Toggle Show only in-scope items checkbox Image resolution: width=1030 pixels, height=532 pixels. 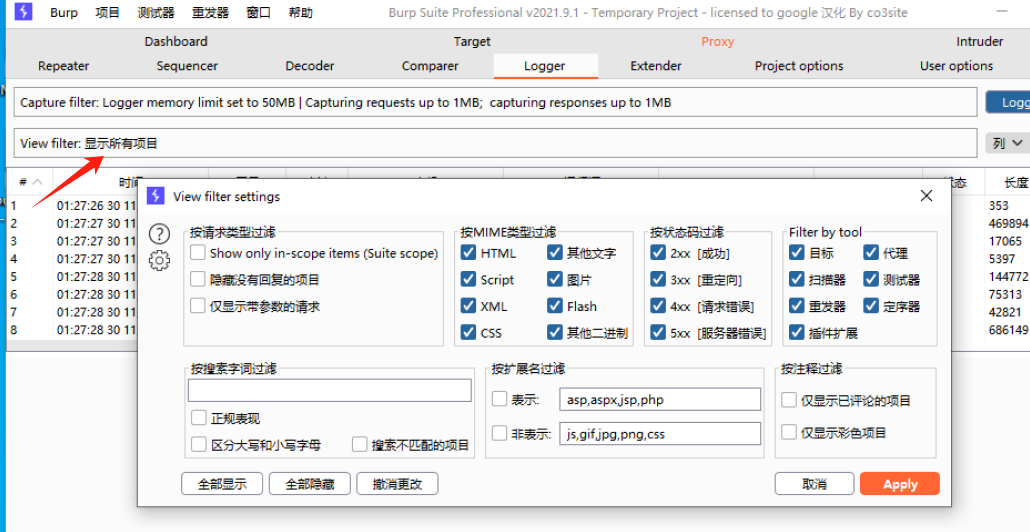point(198,253)
